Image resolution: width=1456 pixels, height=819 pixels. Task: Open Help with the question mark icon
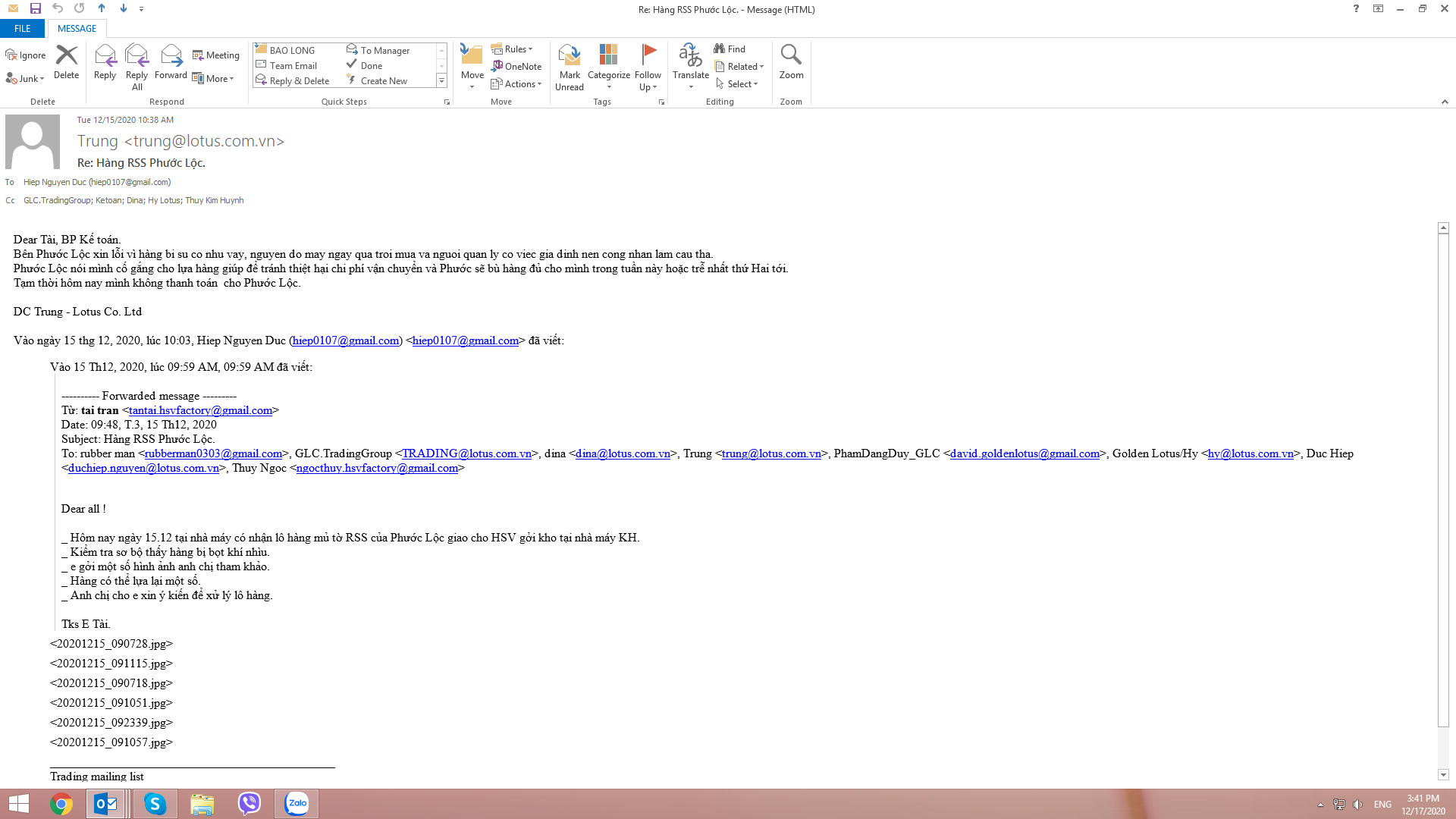[1356, 8]
